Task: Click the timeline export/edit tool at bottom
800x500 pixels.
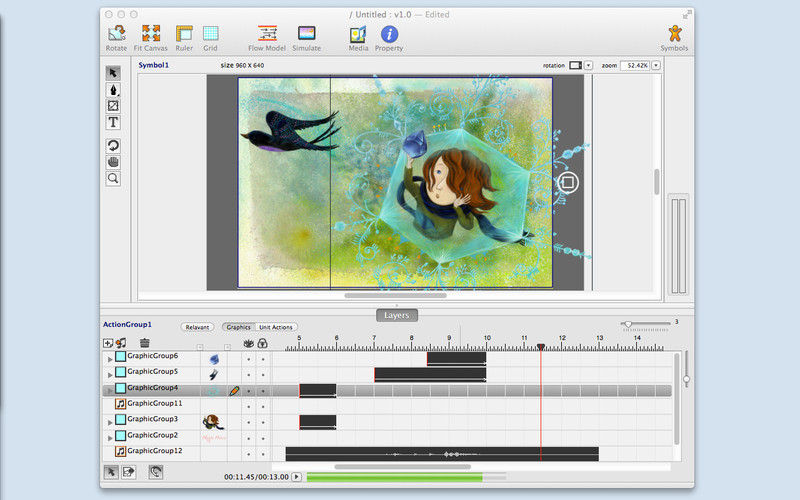Action: (x=129, y=472)
